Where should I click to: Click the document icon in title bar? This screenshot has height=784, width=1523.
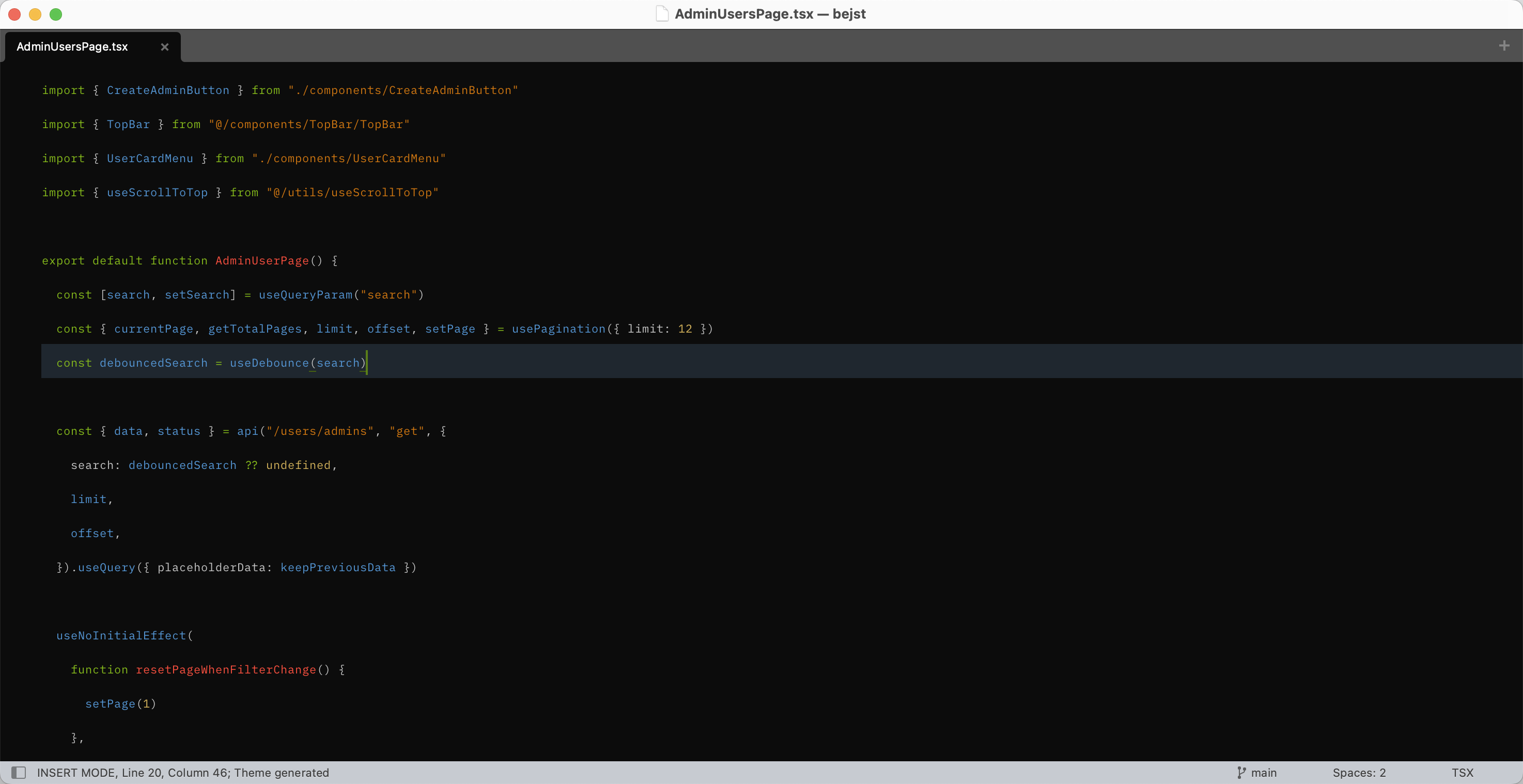tap(662, 13)
